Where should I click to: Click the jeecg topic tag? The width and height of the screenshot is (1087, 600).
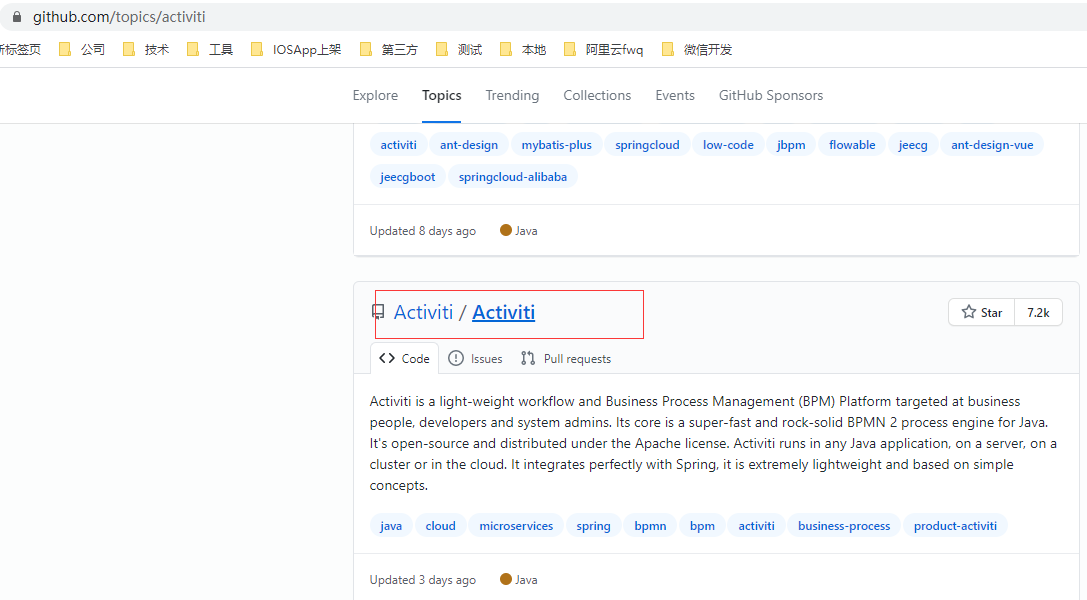pyautogui.click(x=913, y=145)
